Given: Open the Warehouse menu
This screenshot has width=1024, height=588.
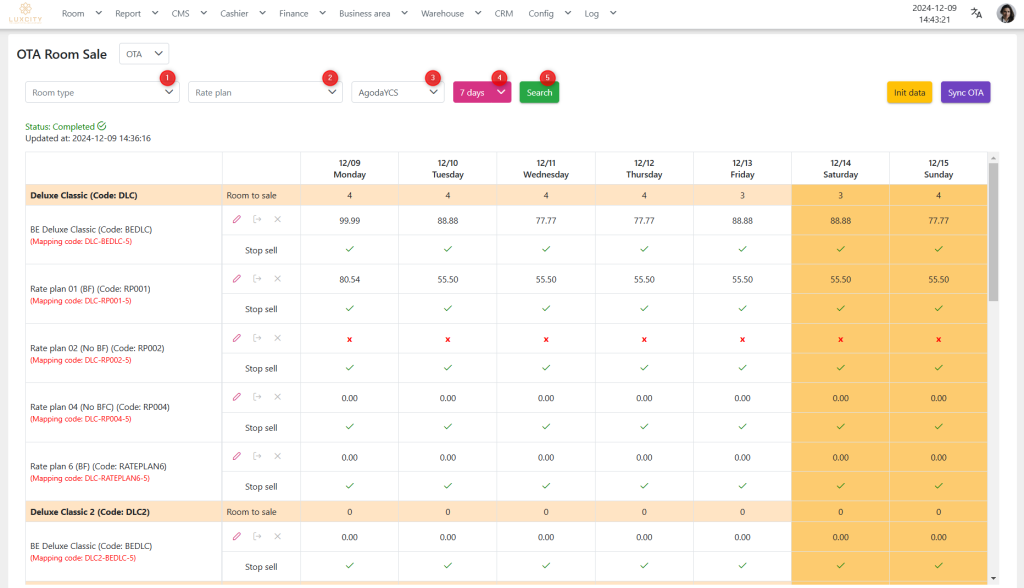Looking at the screenshot, I should tap(449, 14).
